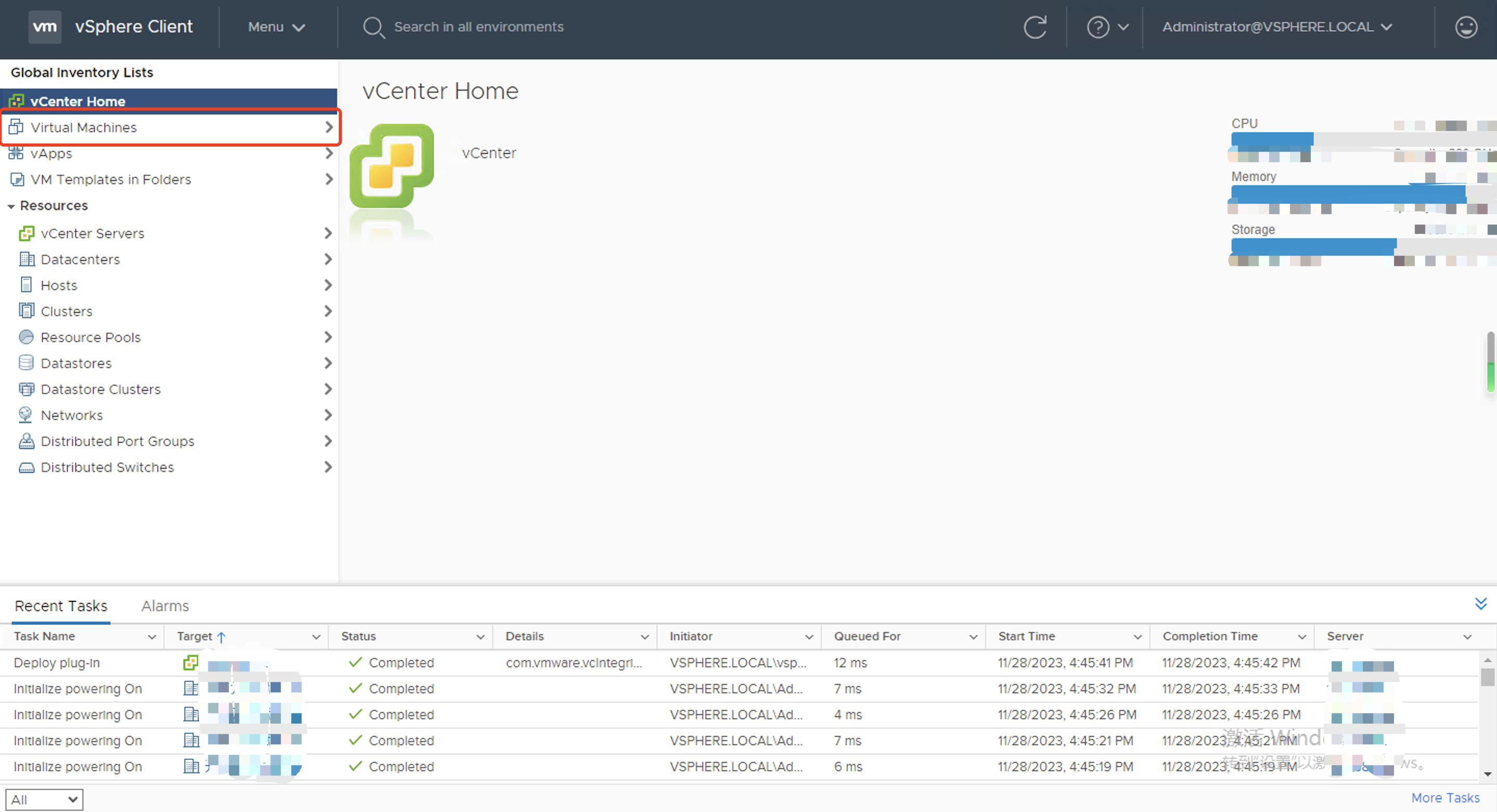Click the Networks icon
Image resolution: width=1497 pixels, height=812 pixels.
(25, 415)
